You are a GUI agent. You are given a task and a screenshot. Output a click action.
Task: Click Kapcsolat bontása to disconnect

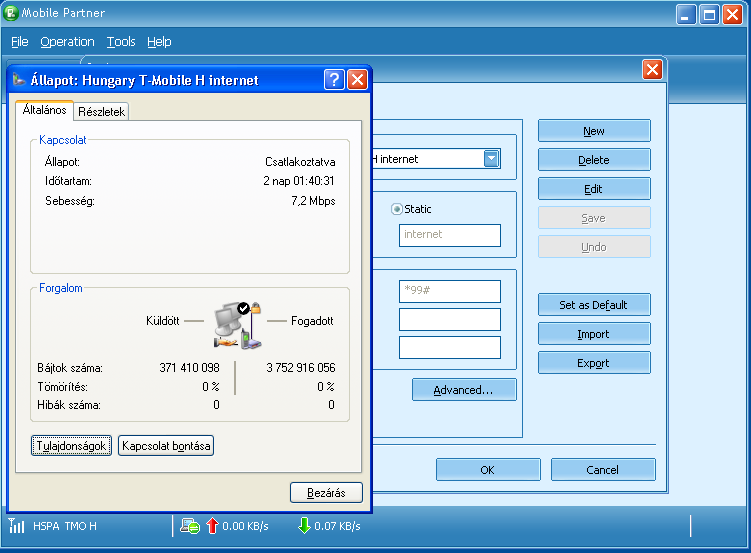166,446
